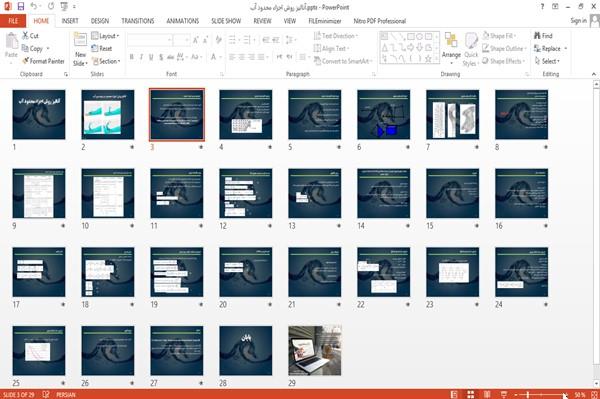Click the Format Painter brush icon

coord(25,61)
